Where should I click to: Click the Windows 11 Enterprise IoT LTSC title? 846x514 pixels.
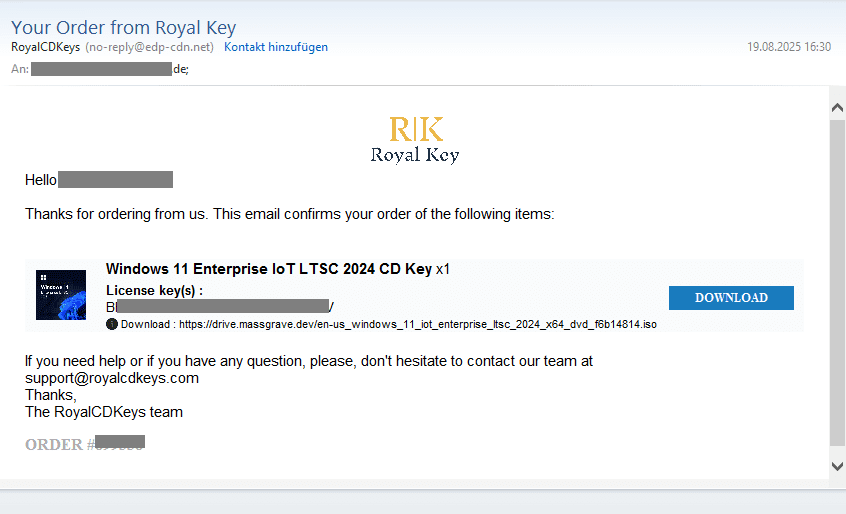pyautogui.click(x=268, y=269)
